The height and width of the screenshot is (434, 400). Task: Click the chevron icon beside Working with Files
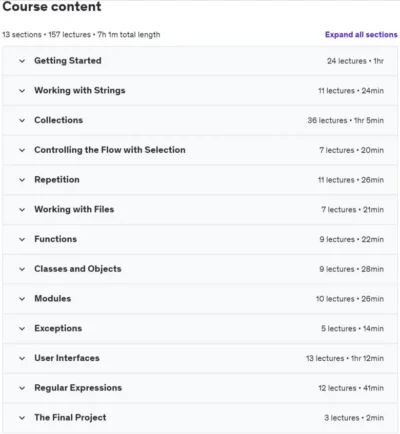pyautogui.click(x=22, y=210)
